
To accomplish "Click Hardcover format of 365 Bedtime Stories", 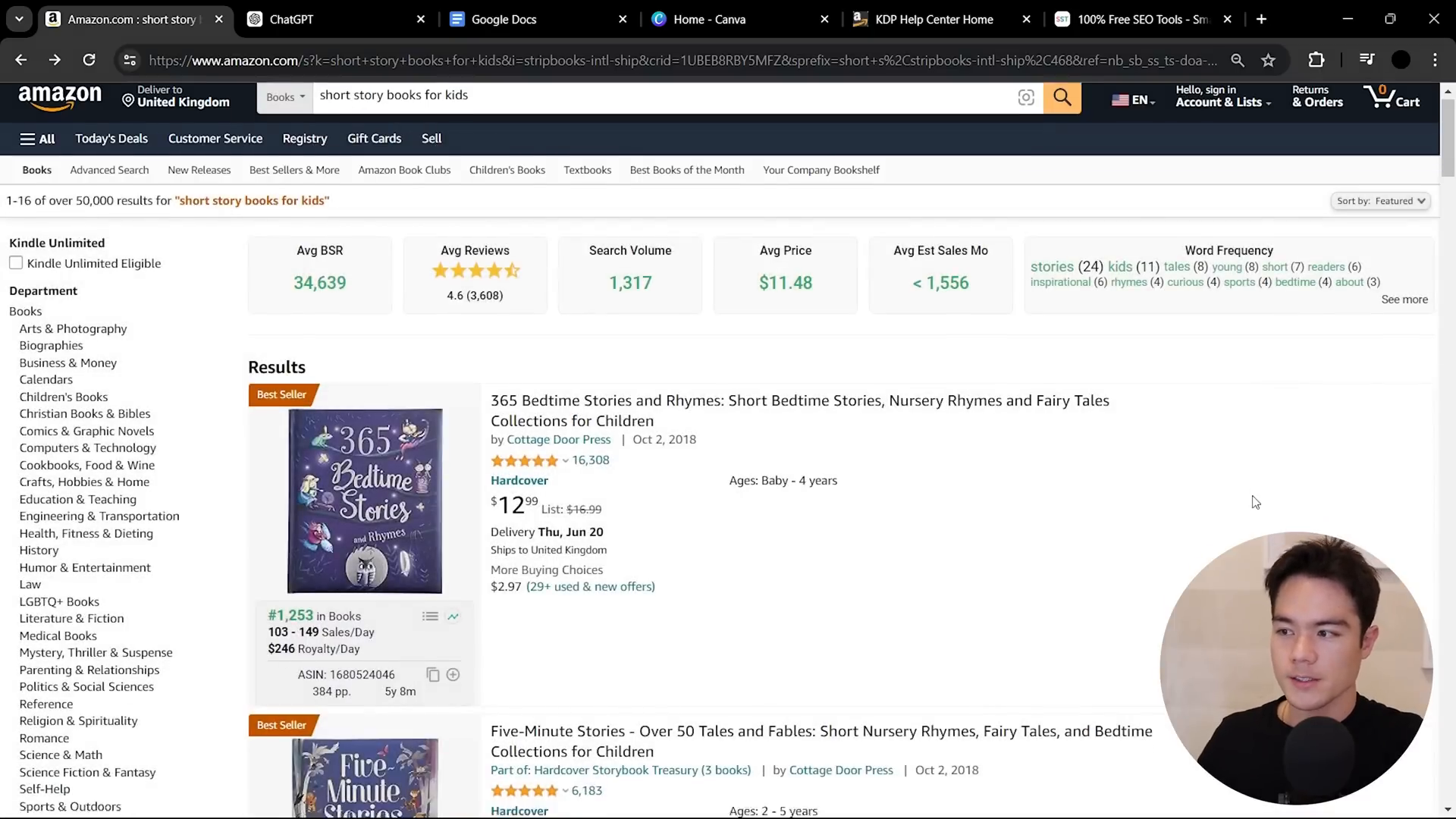I will [519, 481].
